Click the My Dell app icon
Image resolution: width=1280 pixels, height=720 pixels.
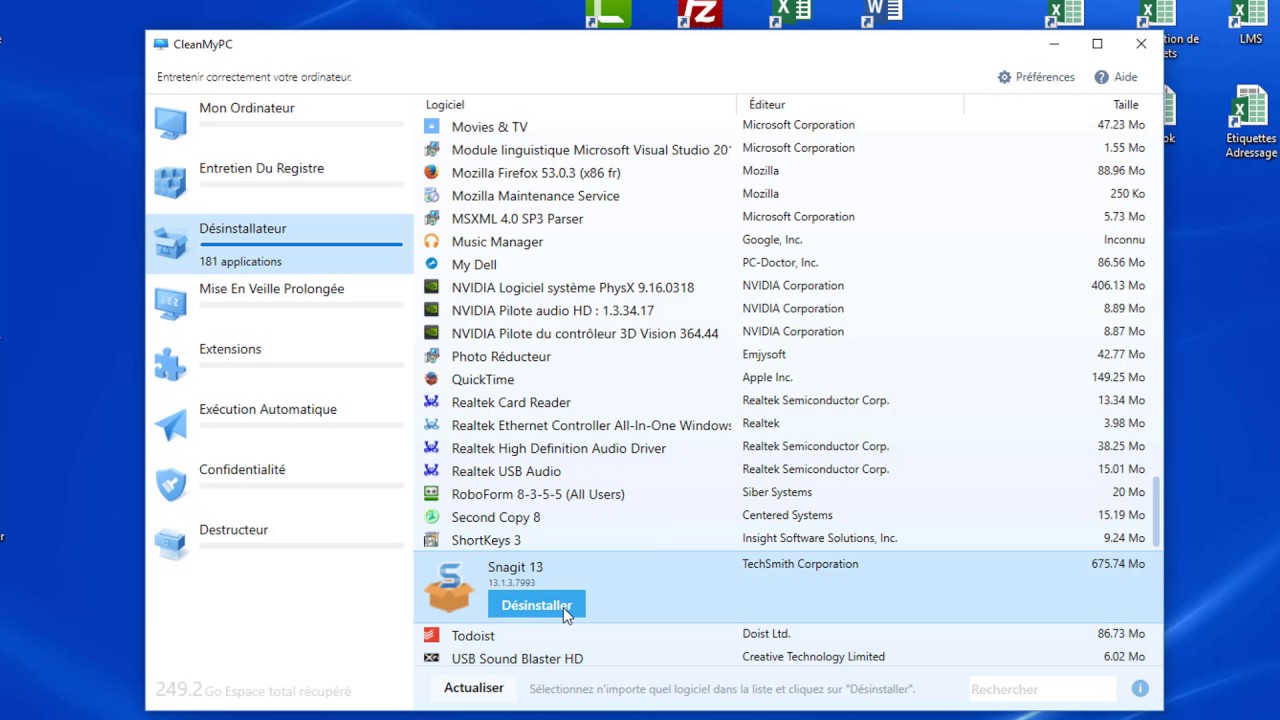tap(431, 264)
